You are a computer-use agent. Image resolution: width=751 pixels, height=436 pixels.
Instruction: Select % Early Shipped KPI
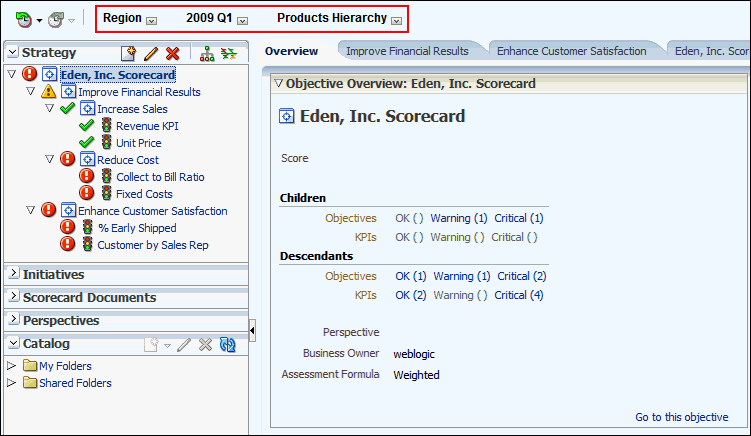point(137,228)
